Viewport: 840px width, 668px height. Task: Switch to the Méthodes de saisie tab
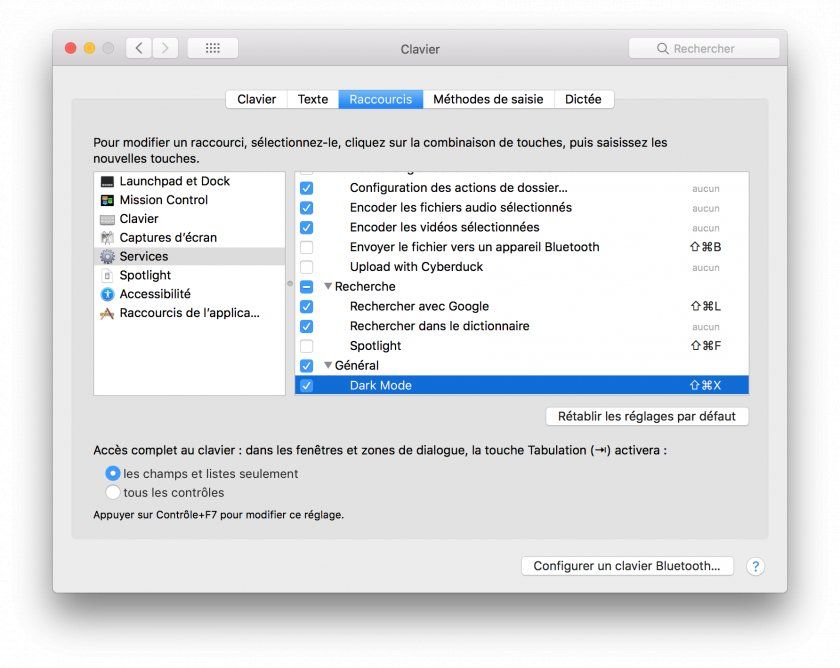tap(487, 99)
